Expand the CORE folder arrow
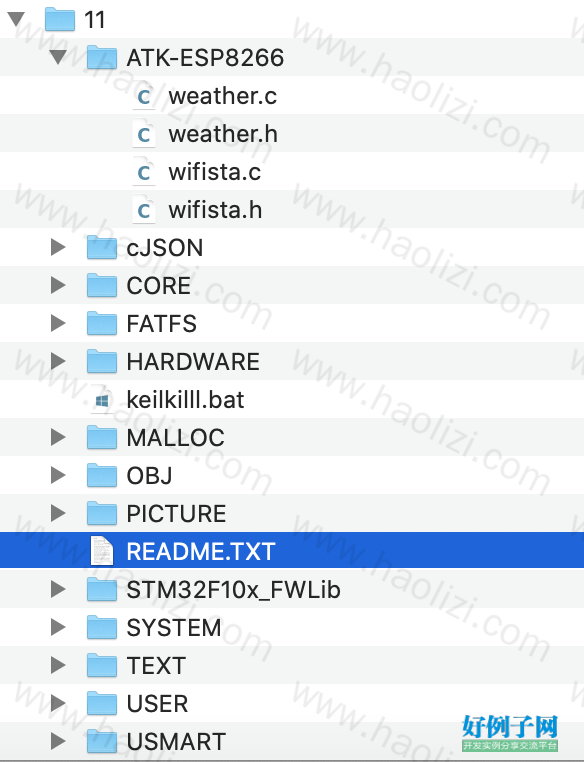 tap(58, 285)
